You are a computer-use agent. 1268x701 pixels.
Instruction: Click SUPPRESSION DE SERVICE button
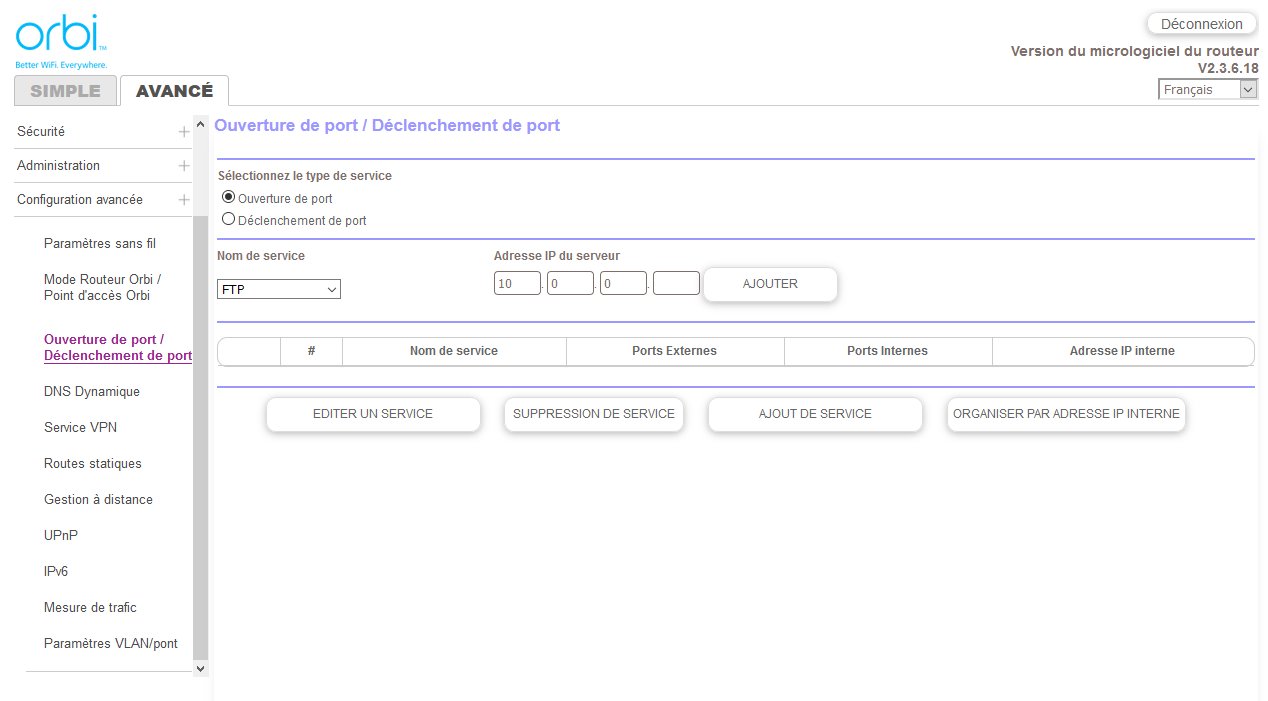593,414
